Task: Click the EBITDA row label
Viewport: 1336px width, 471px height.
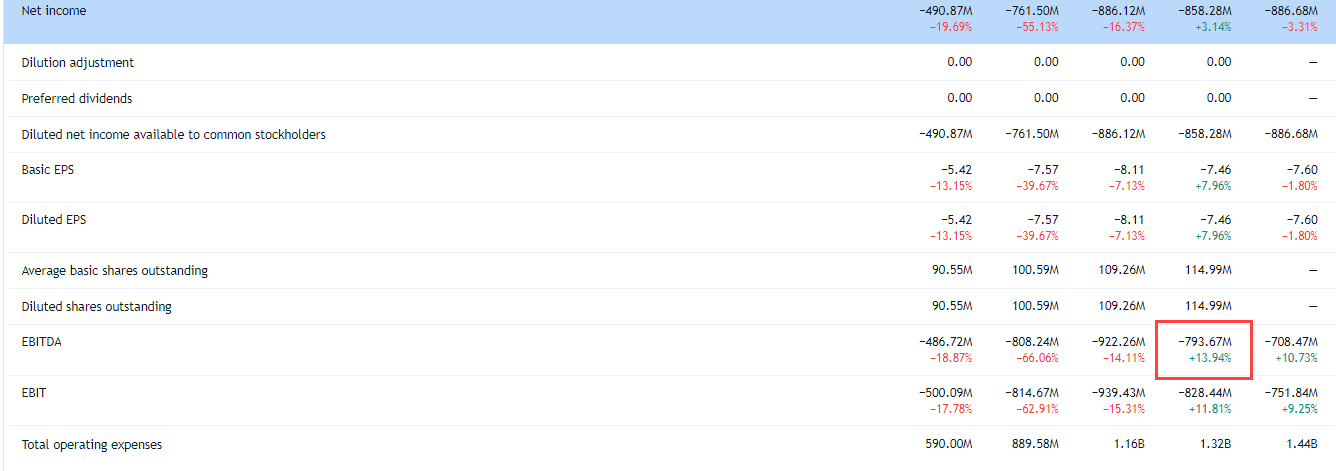Action: click(x=42, y=342)
